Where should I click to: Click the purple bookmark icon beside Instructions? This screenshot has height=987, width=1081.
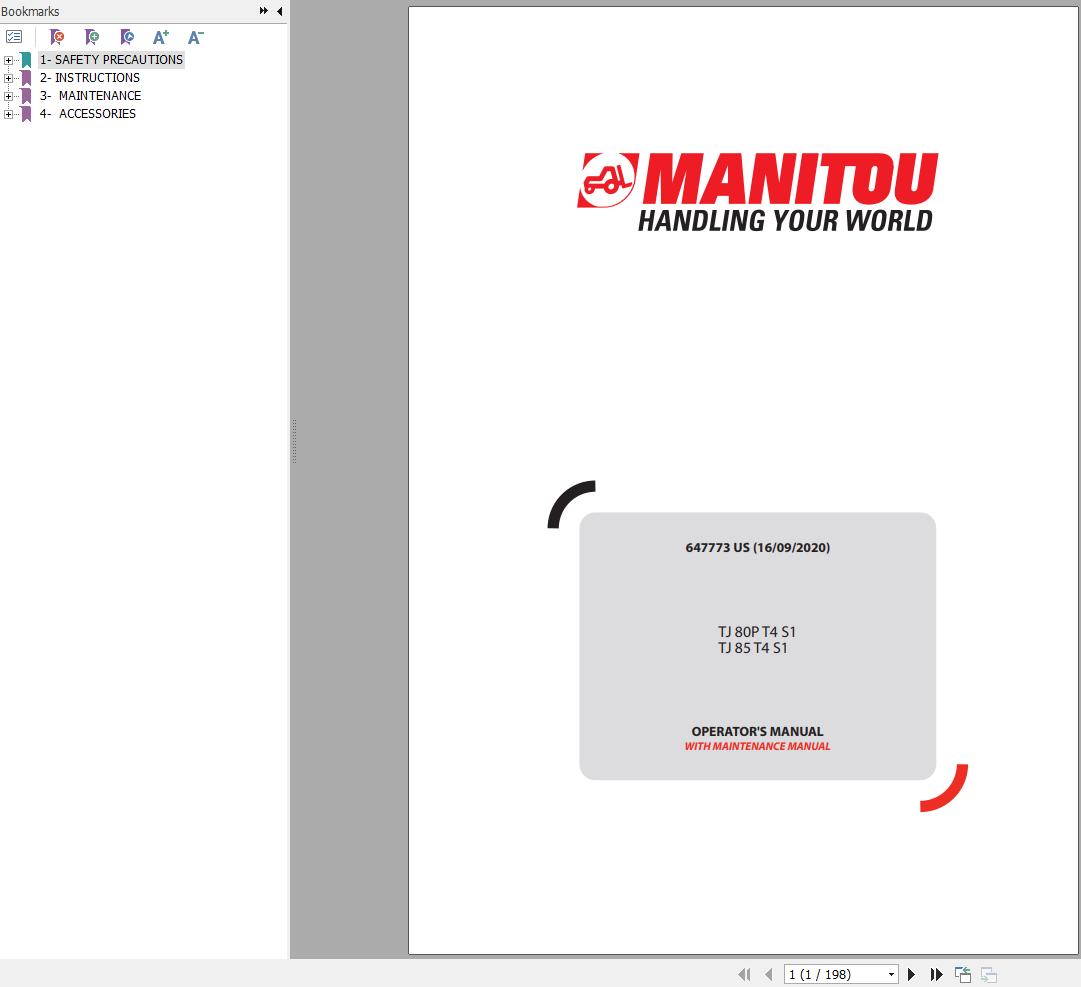[x=26, y=78]
